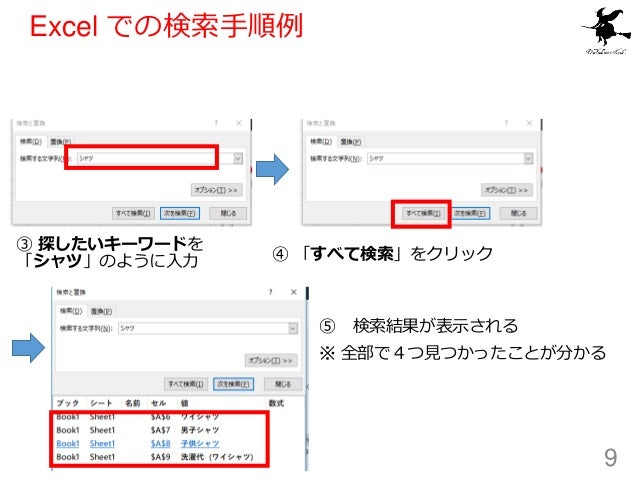Click 閉じる button in results dialog
This screenshot has height=479, width=638.
(283, 384)
